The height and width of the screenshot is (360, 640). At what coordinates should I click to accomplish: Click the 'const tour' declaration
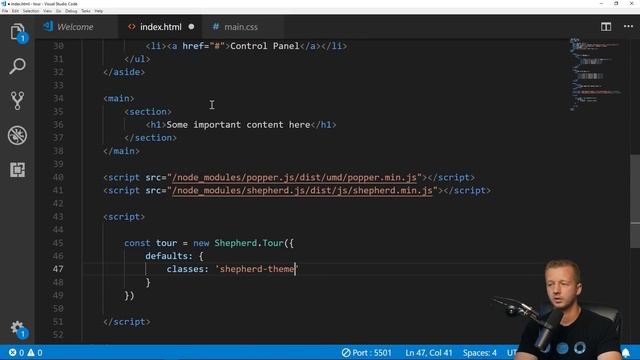point(150,243)
